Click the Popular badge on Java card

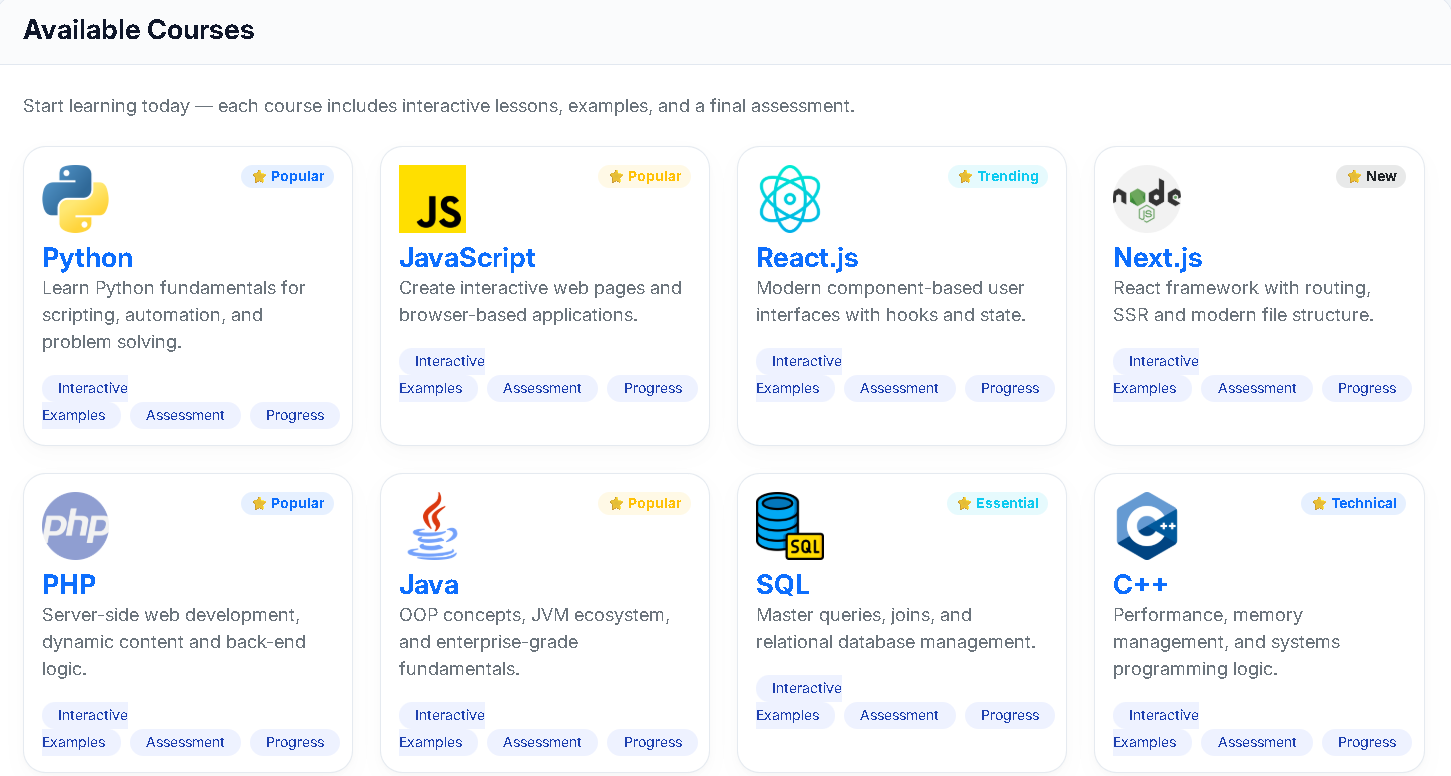click(645, 503)
